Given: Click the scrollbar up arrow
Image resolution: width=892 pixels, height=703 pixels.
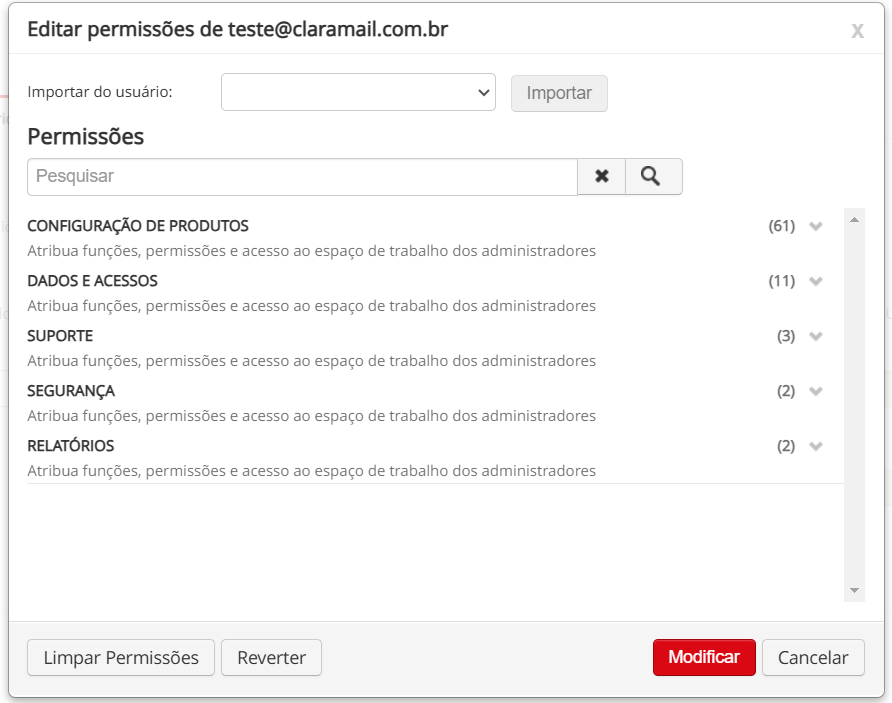Looking at the screenshot, I should (855, 218).
